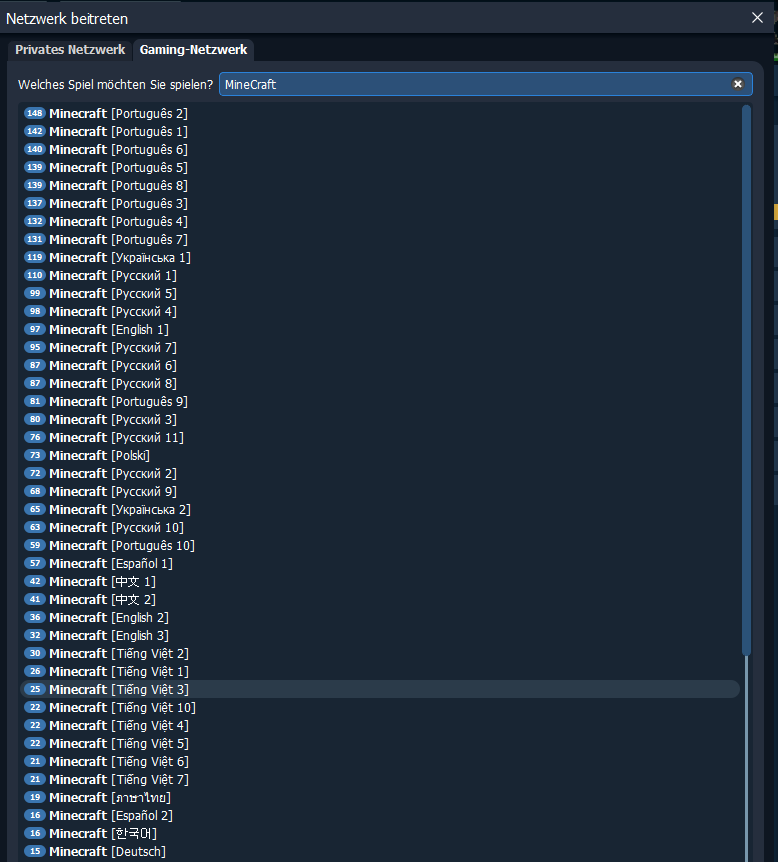Select Minecraft [Português 8]
This screenshot has width=778, height=862.
[x=380, y=185]
